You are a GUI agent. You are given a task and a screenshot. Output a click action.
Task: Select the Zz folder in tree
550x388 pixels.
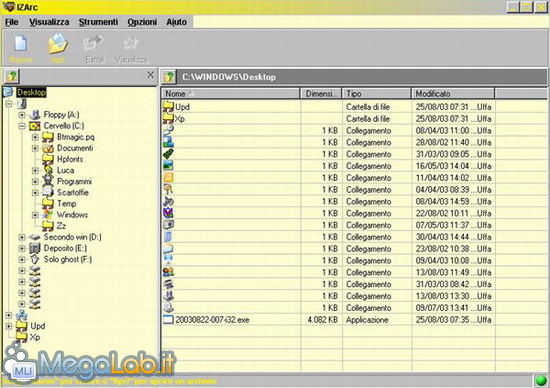[61, 226]
